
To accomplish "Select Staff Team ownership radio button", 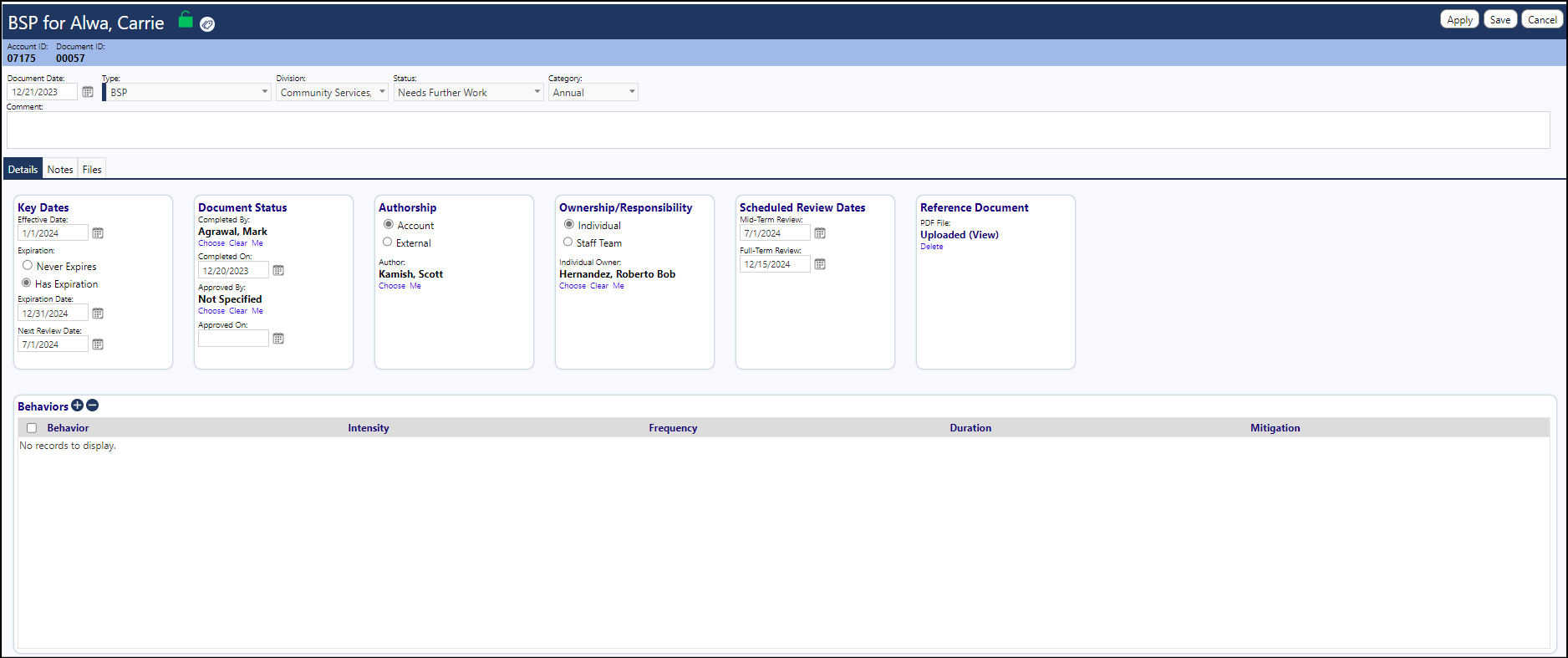I will click(x=568, y=242).
